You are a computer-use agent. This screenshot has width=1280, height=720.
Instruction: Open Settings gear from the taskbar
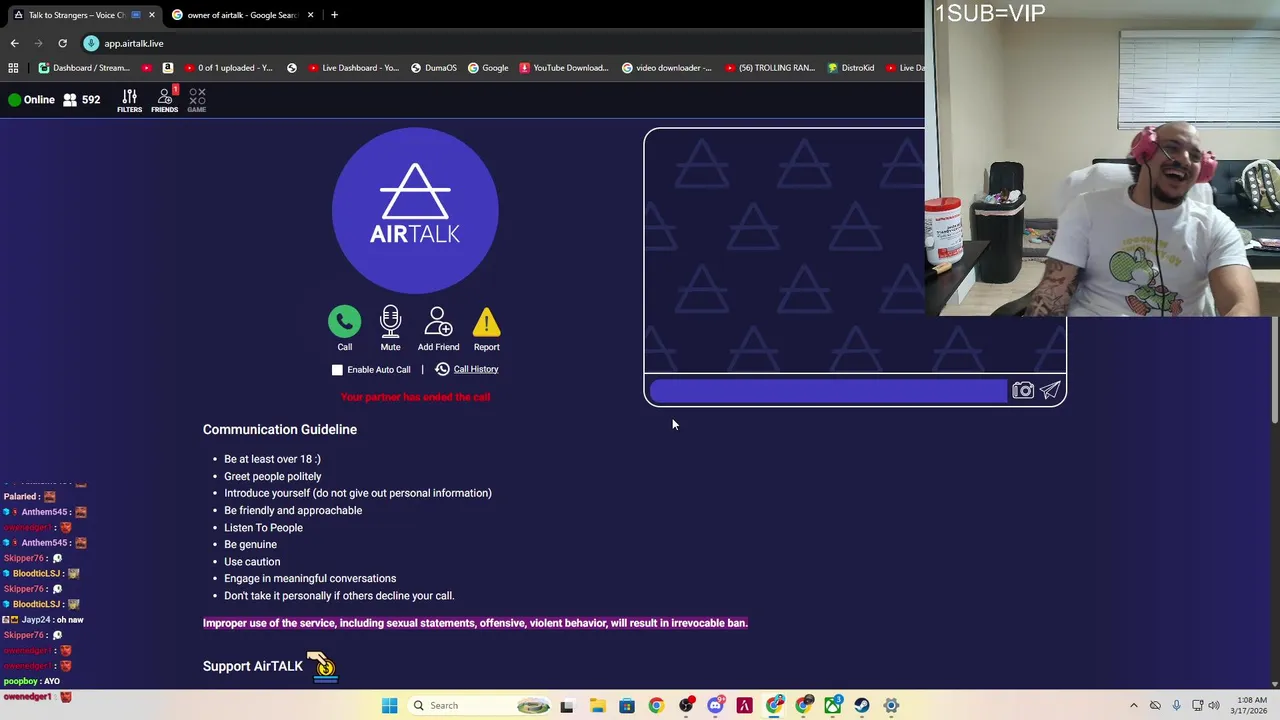point(891,705)
